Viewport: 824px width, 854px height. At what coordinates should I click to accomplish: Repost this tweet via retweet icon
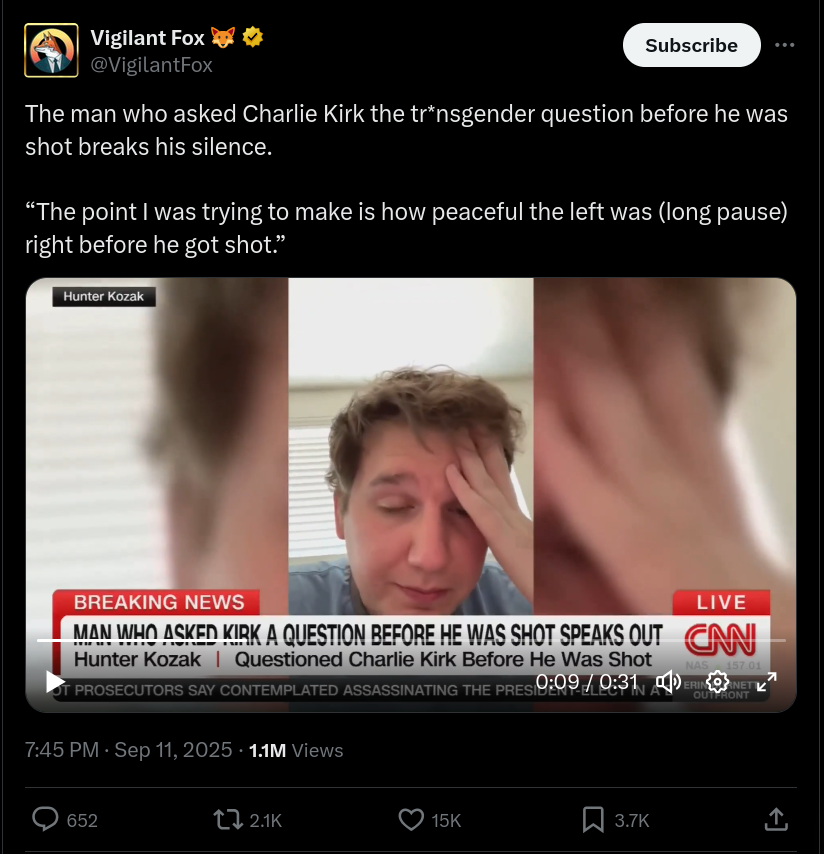coord(228,820)
